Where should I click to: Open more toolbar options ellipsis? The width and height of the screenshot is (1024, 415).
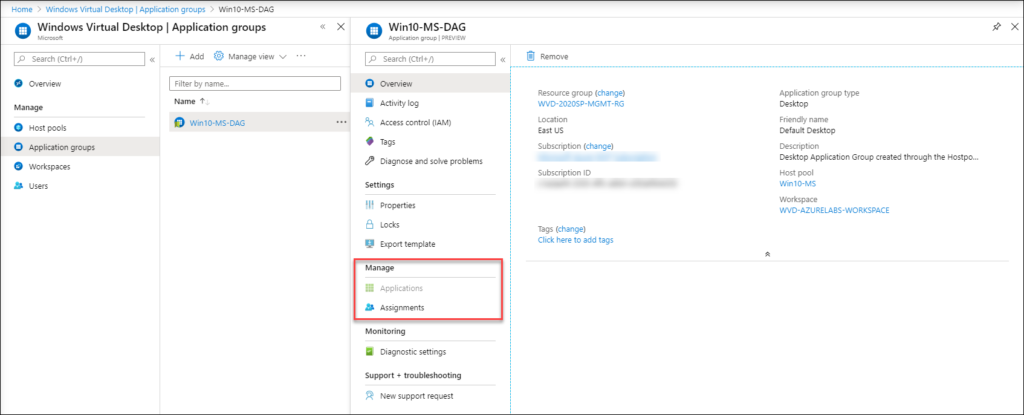pyautogui.click(x=301, y=56)
